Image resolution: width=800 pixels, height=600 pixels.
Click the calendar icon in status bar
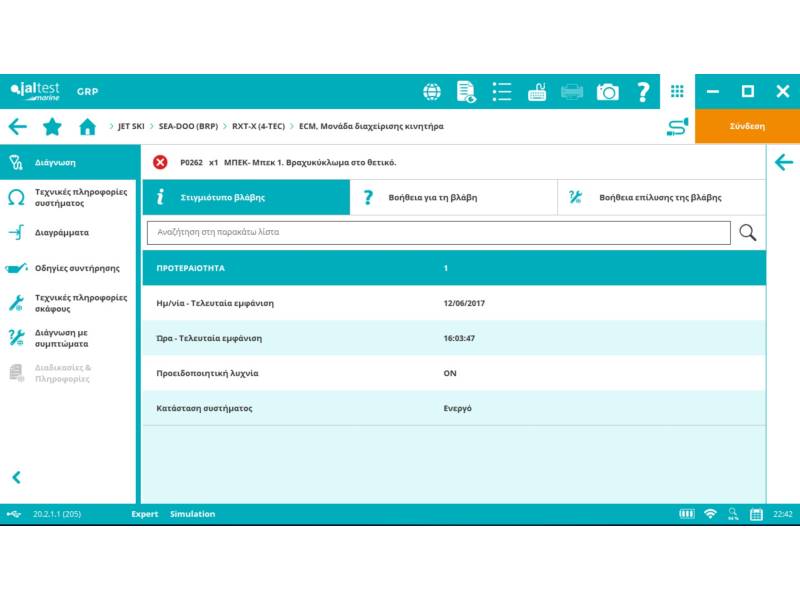756,514
